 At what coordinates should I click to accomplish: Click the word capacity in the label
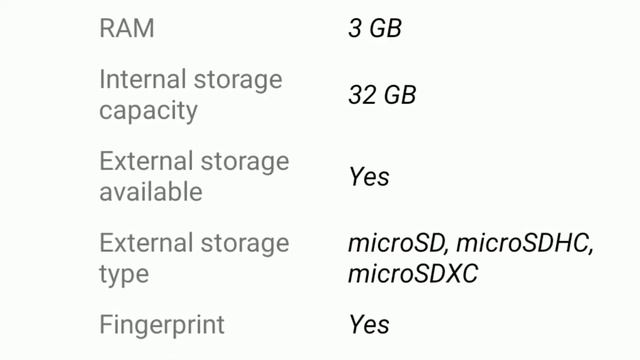coord(149,111)
